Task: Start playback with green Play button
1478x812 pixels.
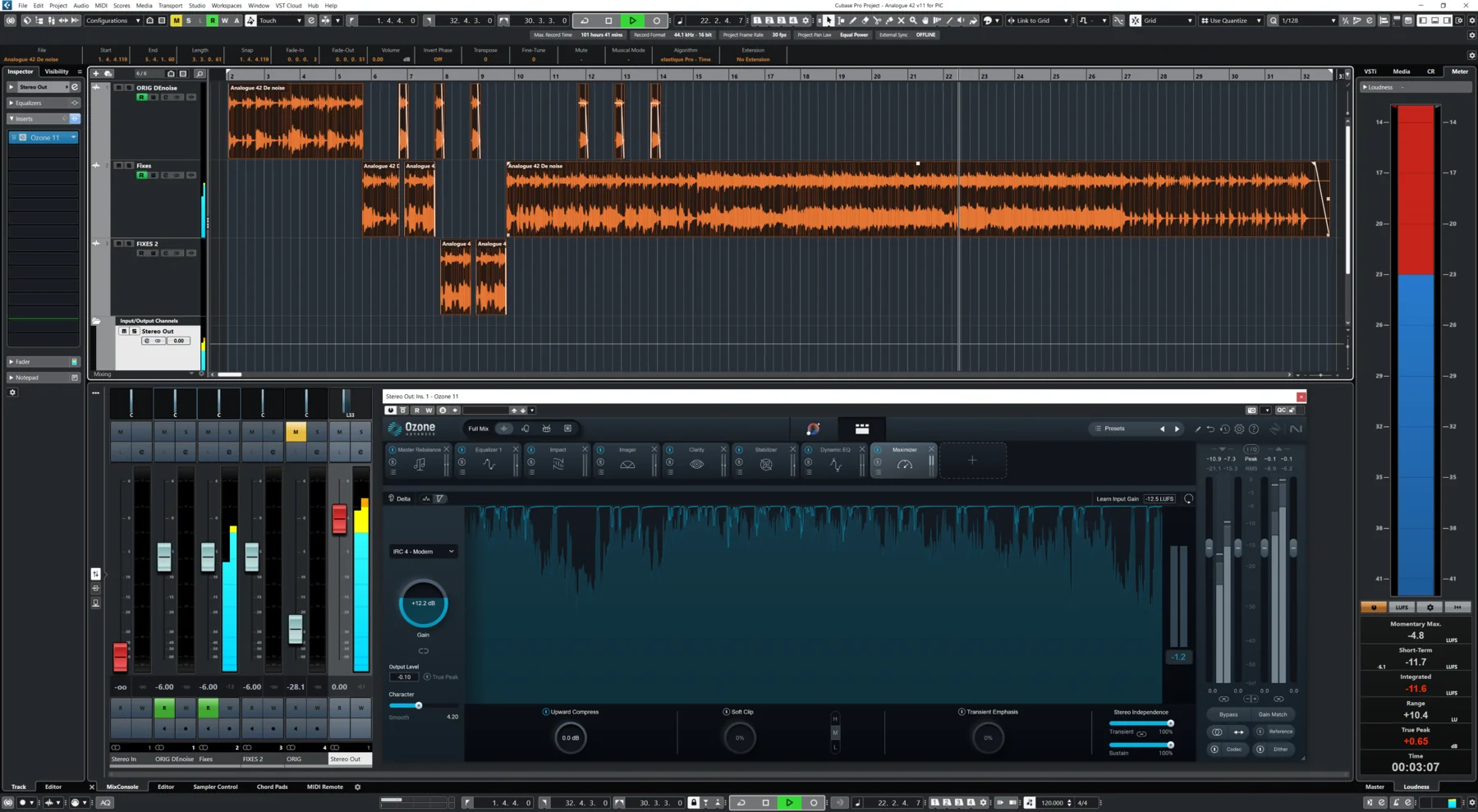Action: coord(632,21)
